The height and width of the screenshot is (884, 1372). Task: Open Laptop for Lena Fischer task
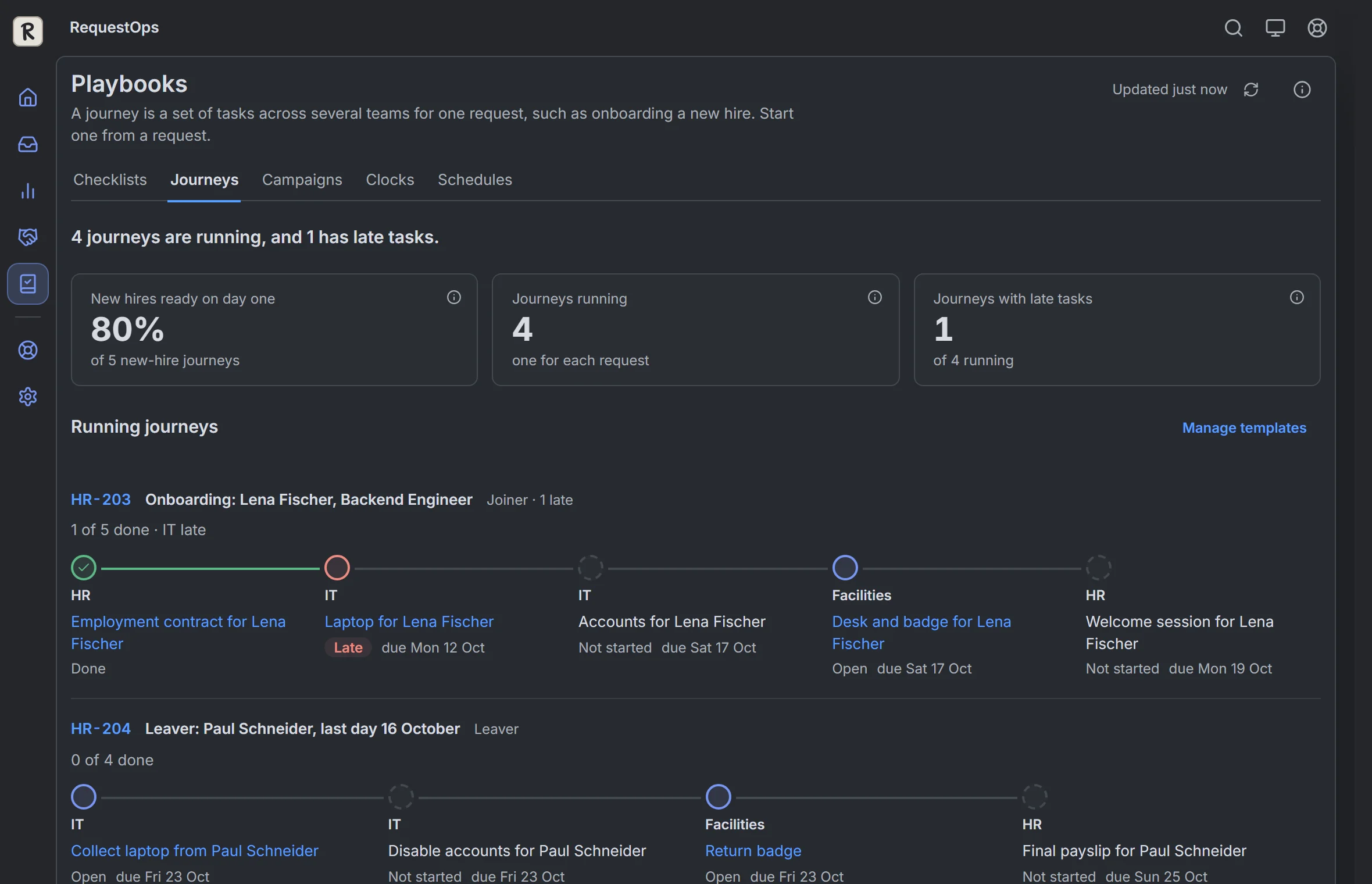(409, 622)
